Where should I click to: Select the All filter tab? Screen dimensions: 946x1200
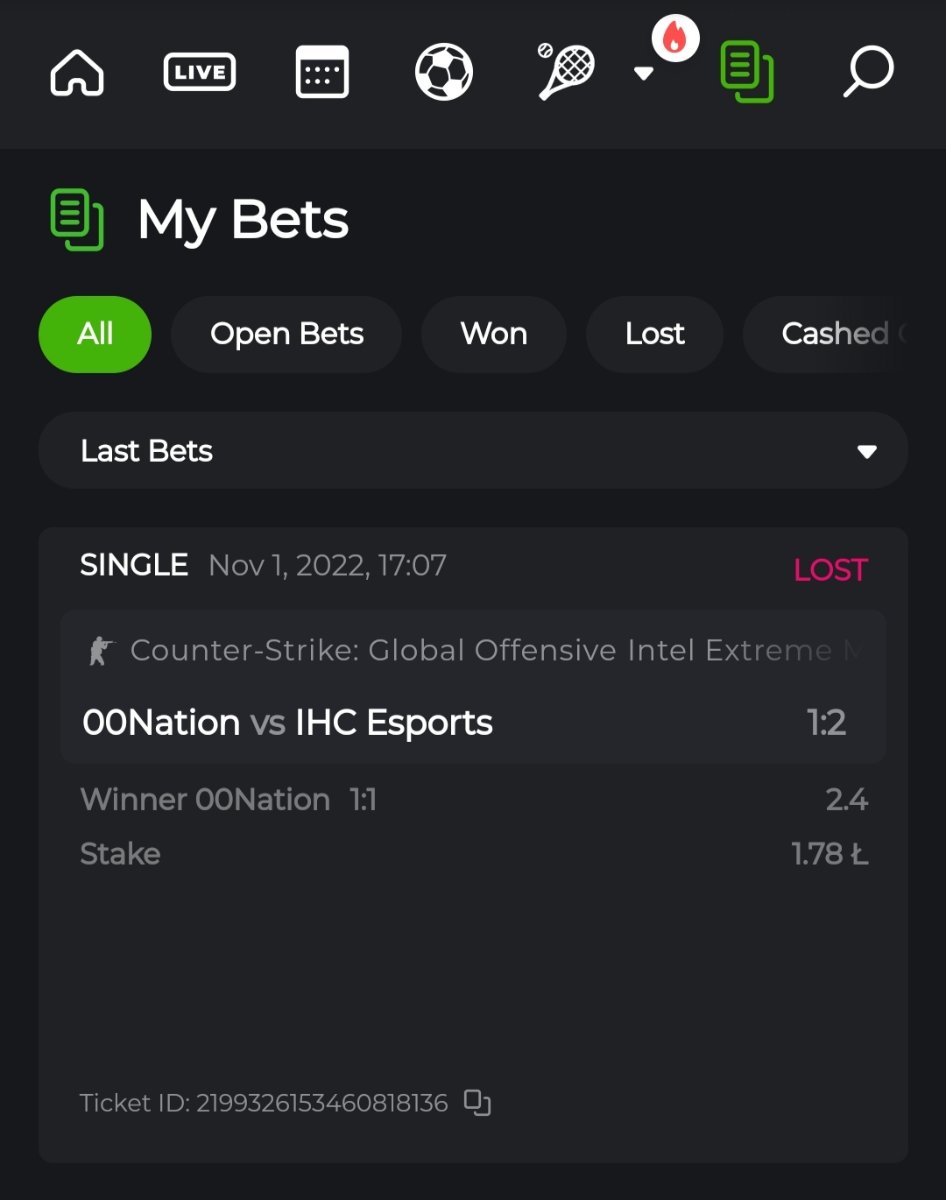(x=95, y=334)
